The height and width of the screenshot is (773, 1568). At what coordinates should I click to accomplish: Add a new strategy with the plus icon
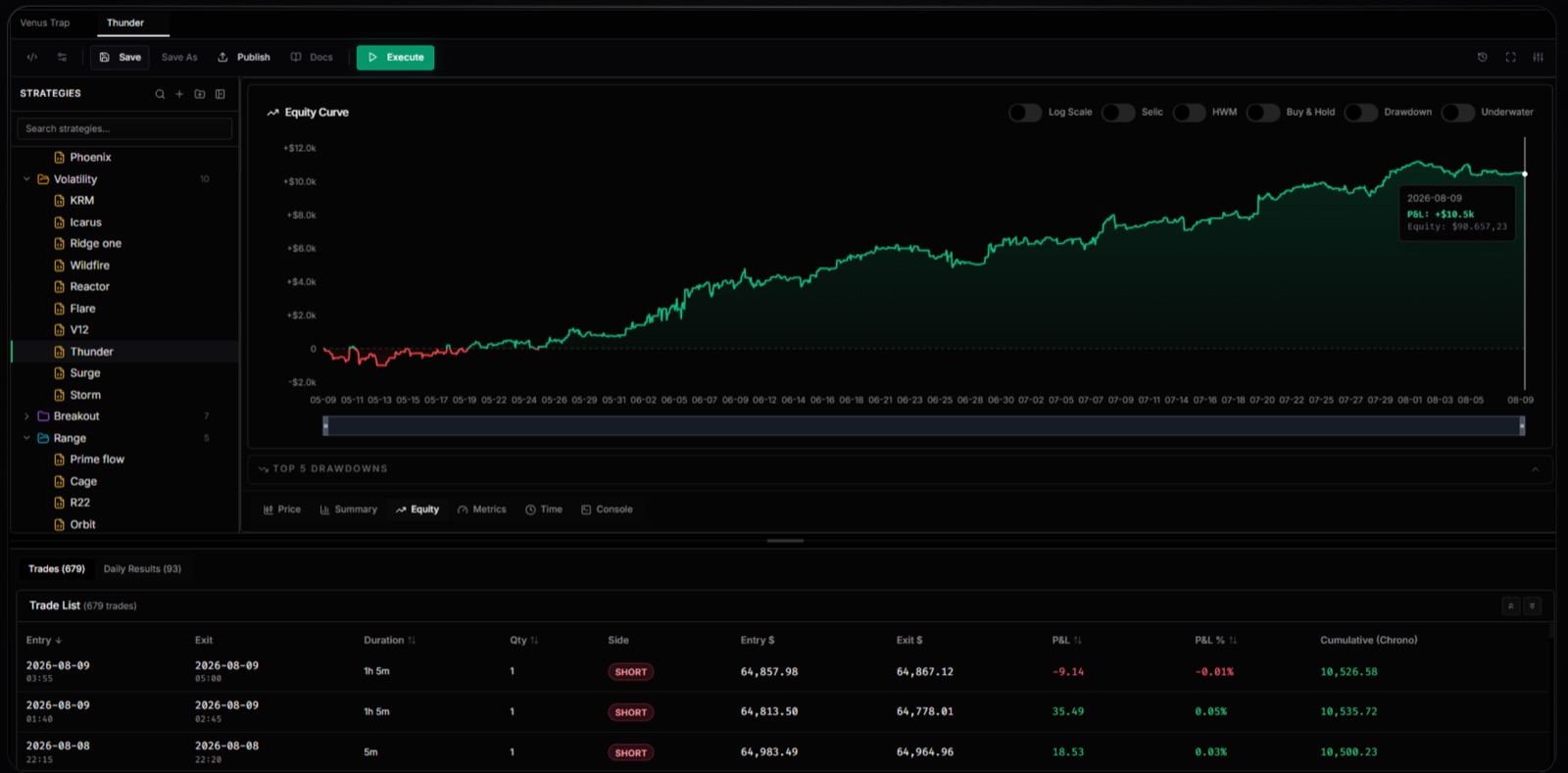(179, 94)
